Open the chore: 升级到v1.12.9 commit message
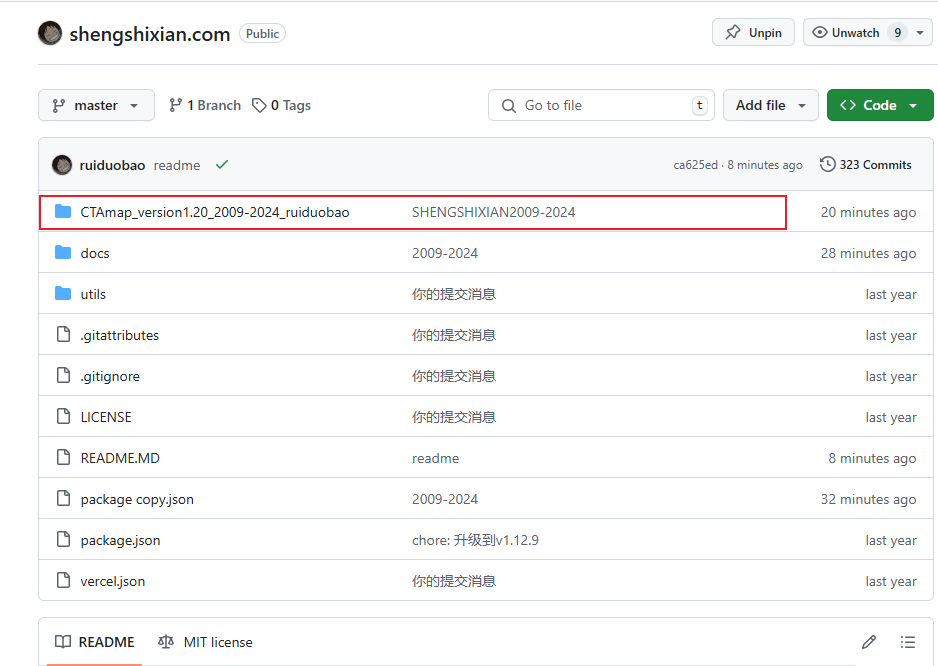 point(476,540)
